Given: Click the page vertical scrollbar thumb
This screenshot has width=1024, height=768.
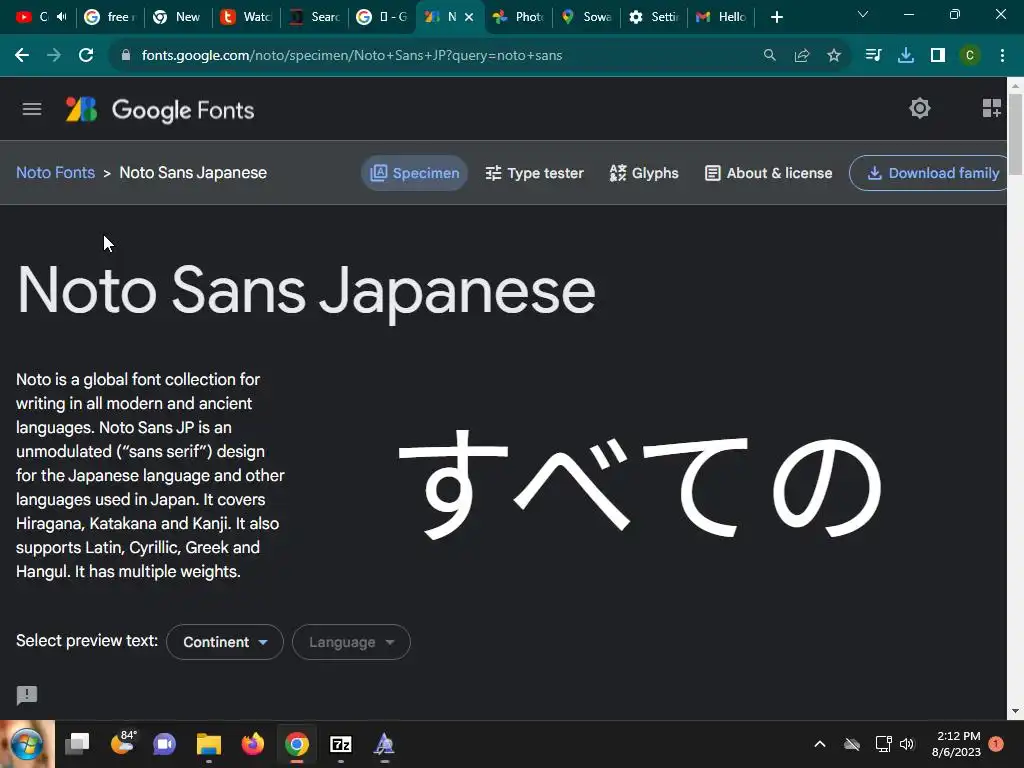Looking at the screenshot, I should coord(1015,134).
